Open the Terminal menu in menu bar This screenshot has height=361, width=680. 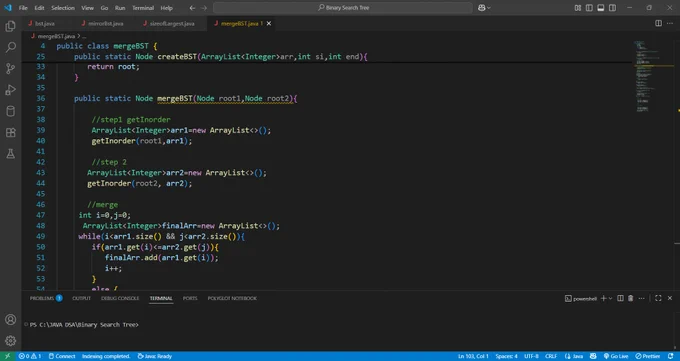point(143,8)
